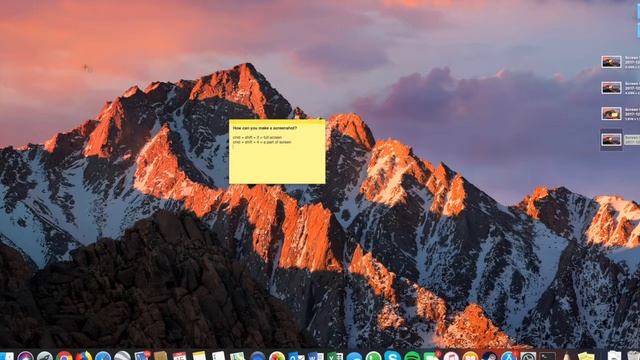Launch Google Chrome from the Dock
This screenshot has height=360, width=640.
coord(64,356)
